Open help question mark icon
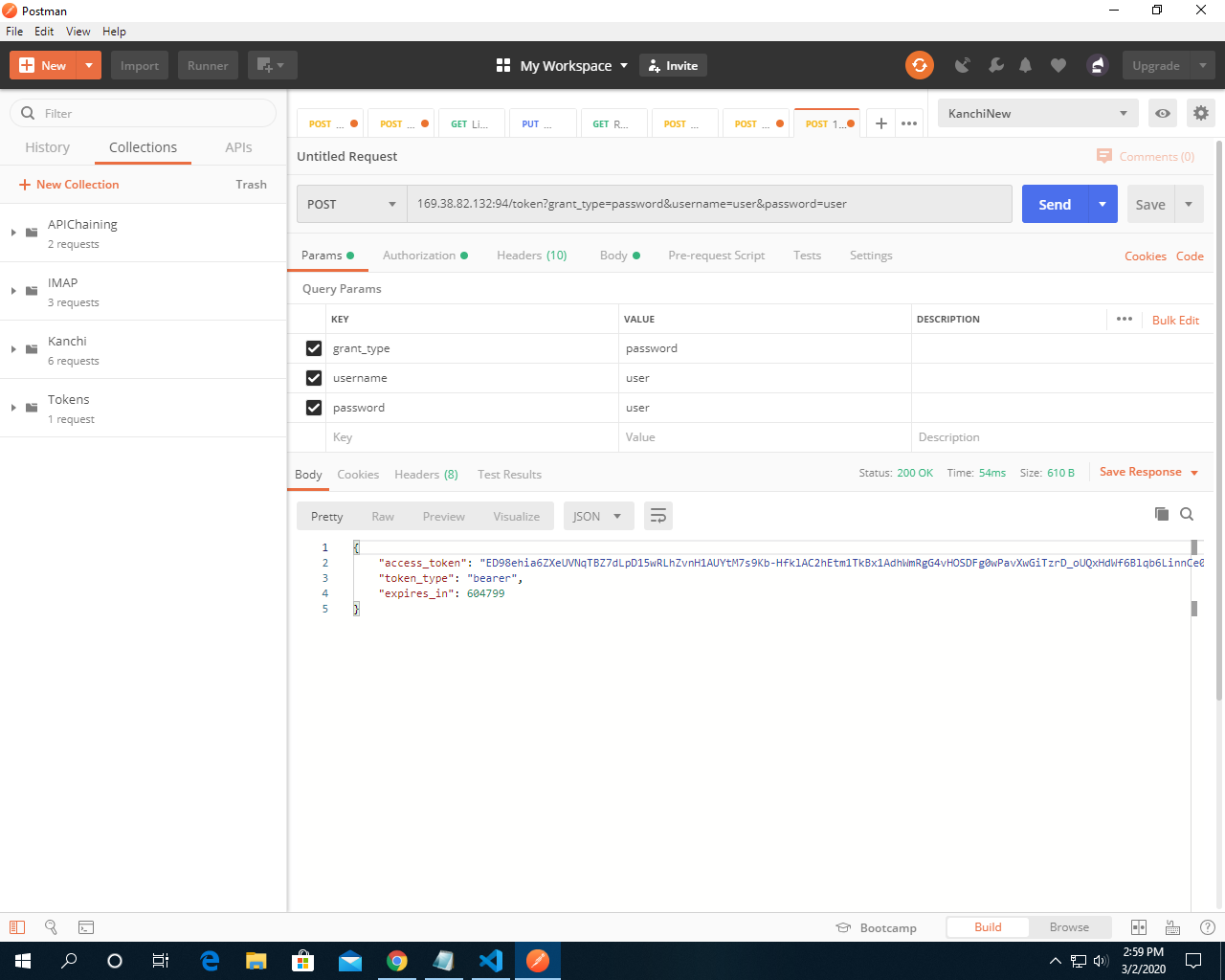 click(1207, 926)
